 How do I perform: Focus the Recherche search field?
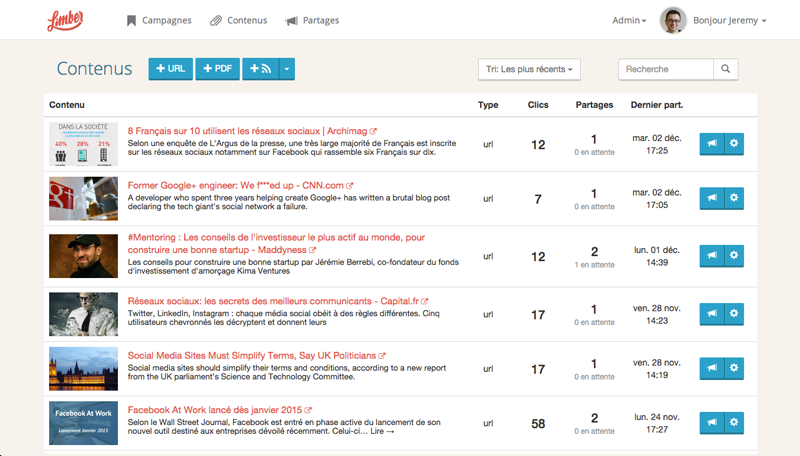click(x=666, y=69)
